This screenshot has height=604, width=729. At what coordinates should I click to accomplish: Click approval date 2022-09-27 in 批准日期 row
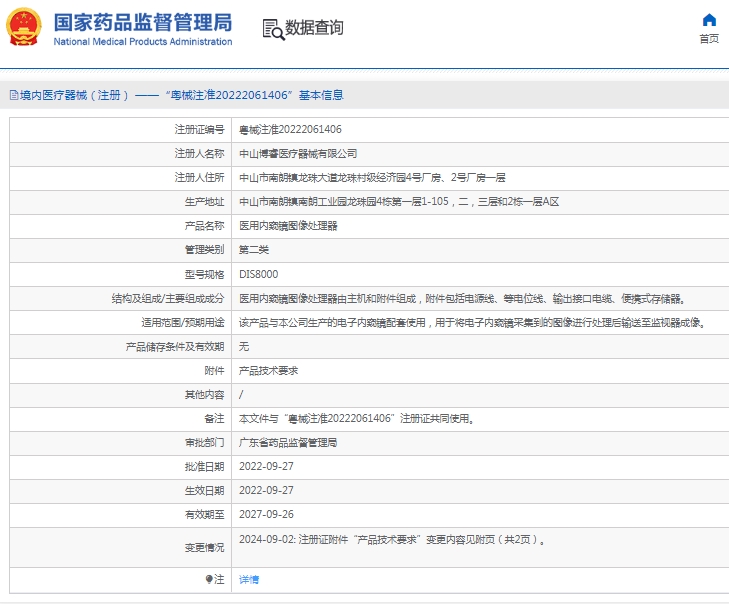(266, 466)
